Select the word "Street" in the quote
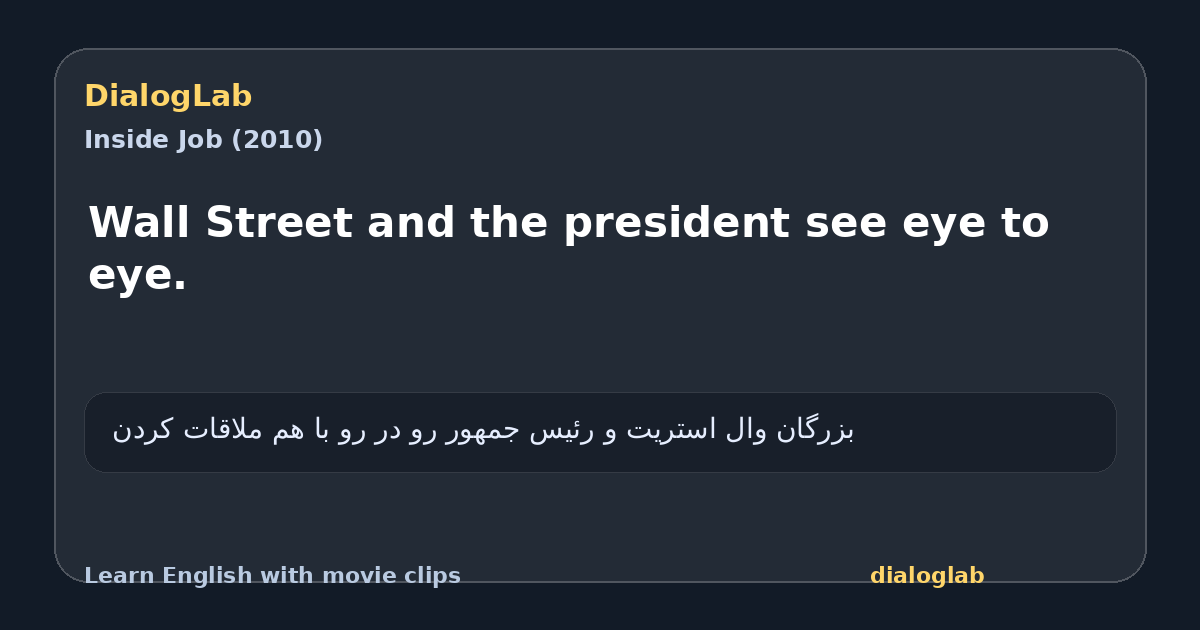 [x=278, y=223]
